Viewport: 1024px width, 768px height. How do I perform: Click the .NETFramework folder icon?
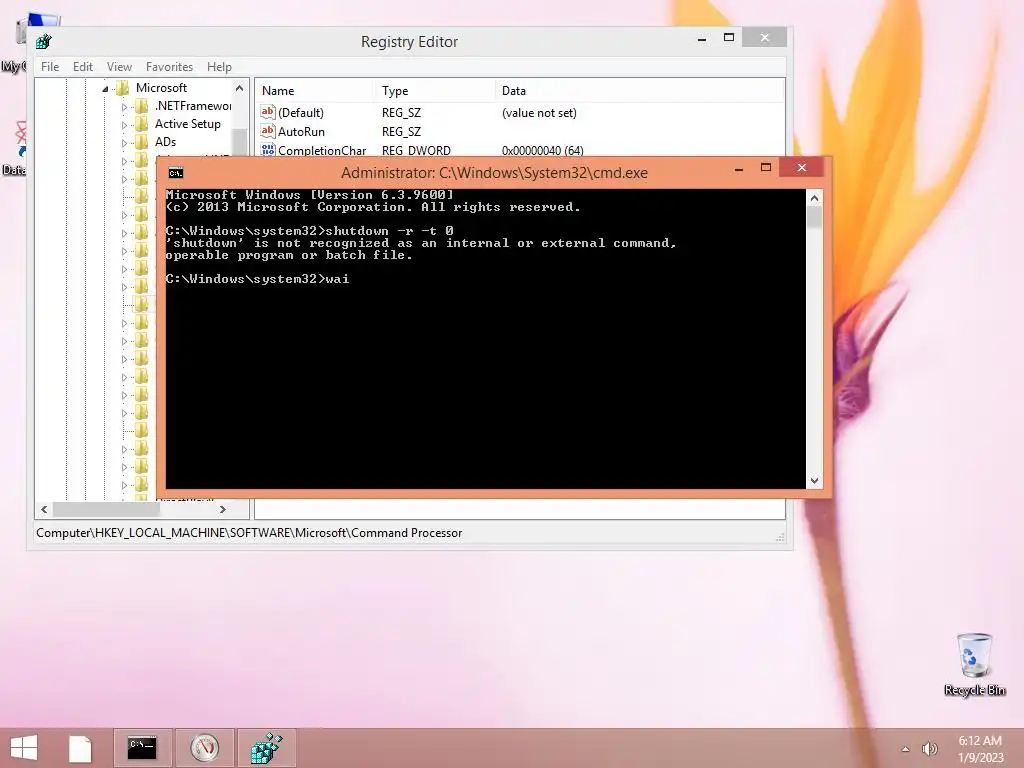click(141, 106)
